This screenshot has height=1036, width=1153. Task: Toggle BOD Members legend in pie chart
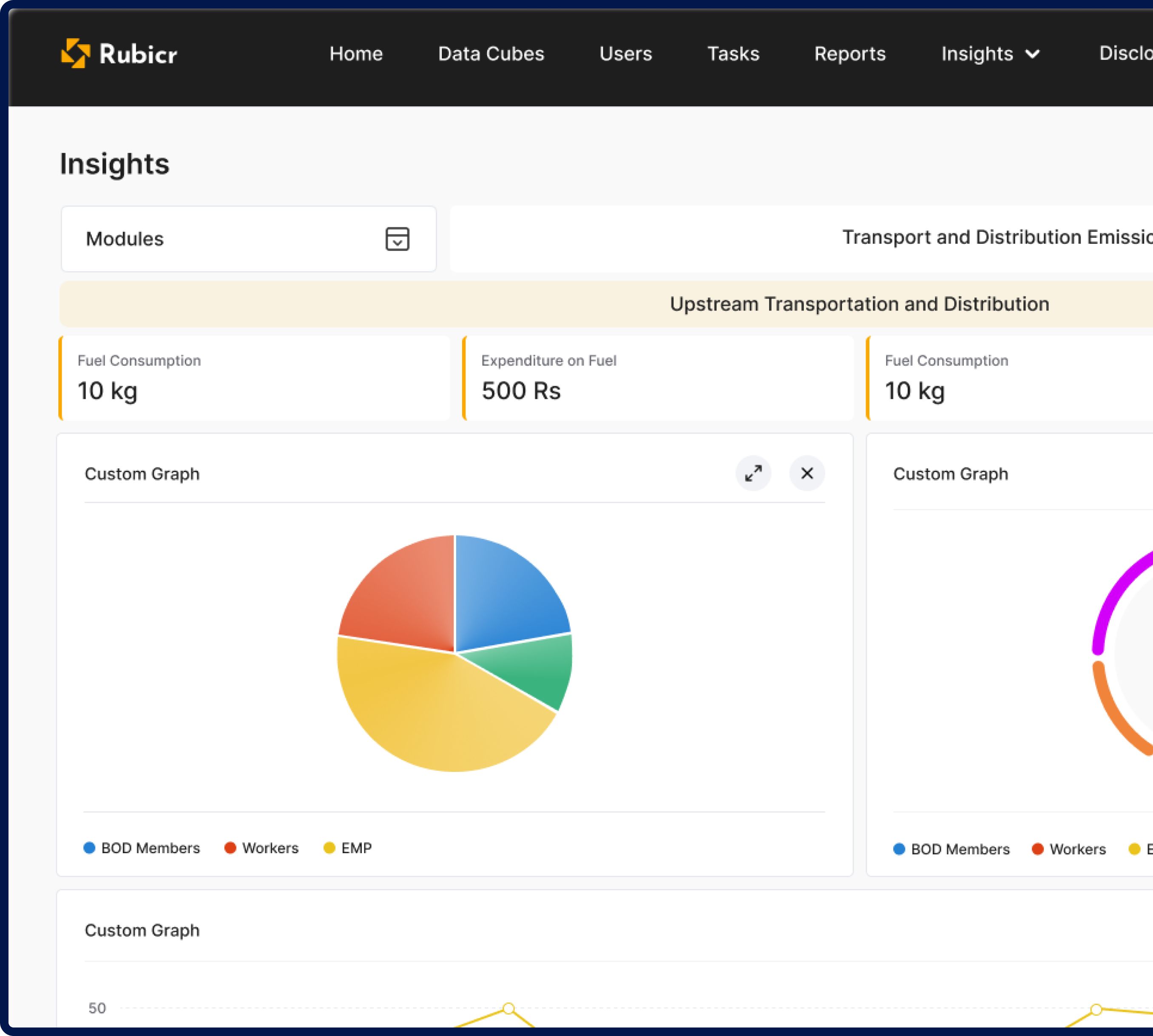click(x=142, y=848)
